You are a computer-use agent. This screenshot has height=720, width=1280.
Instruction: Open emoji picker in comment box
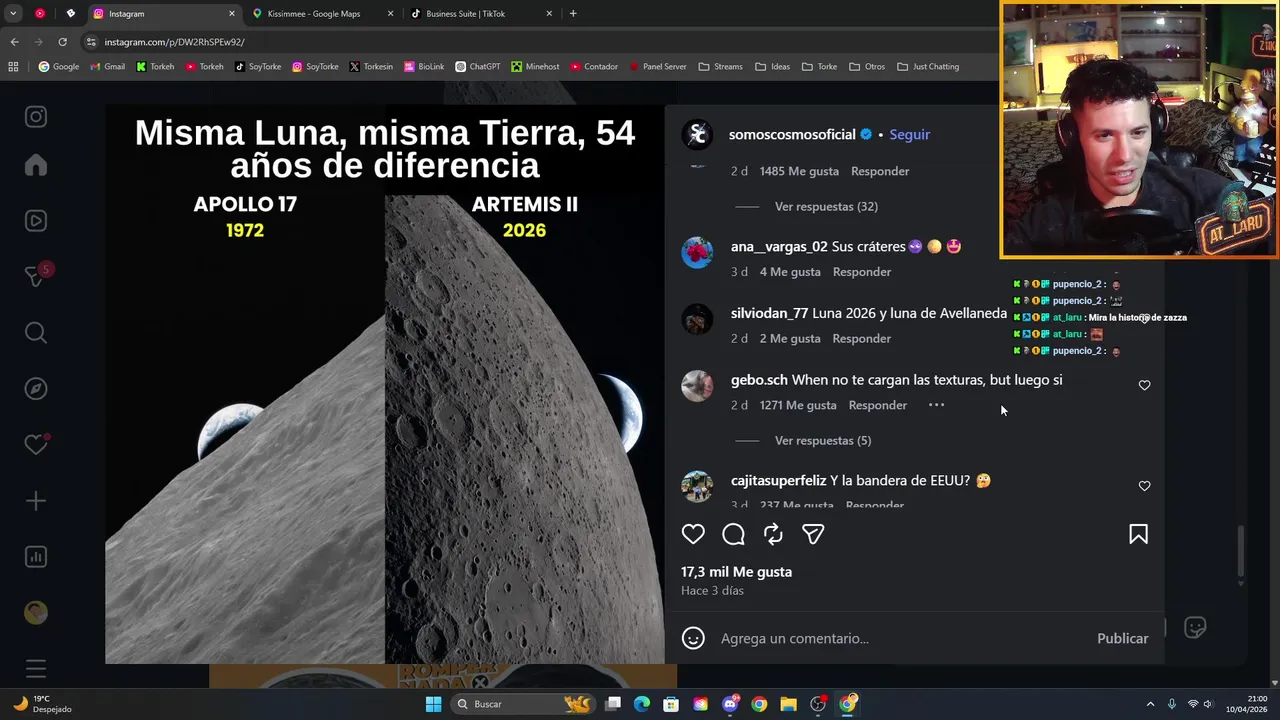[x=692, y=638]
